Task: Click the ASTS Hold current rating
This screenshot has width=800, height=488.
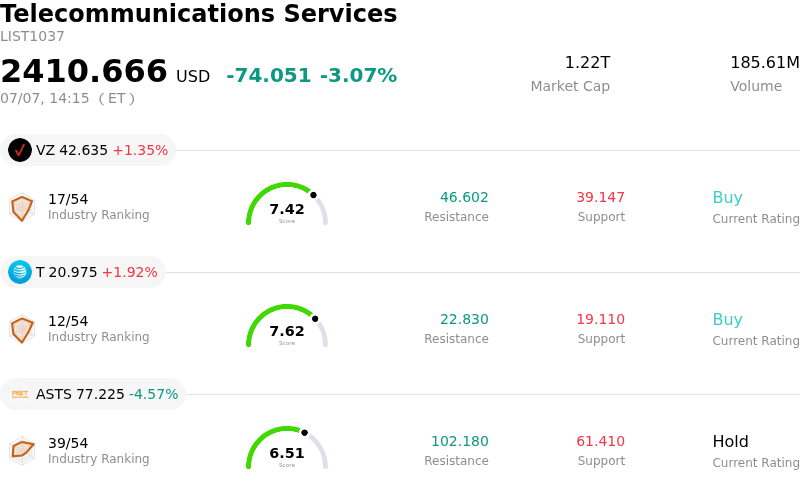Action: [x=731, y=441]
